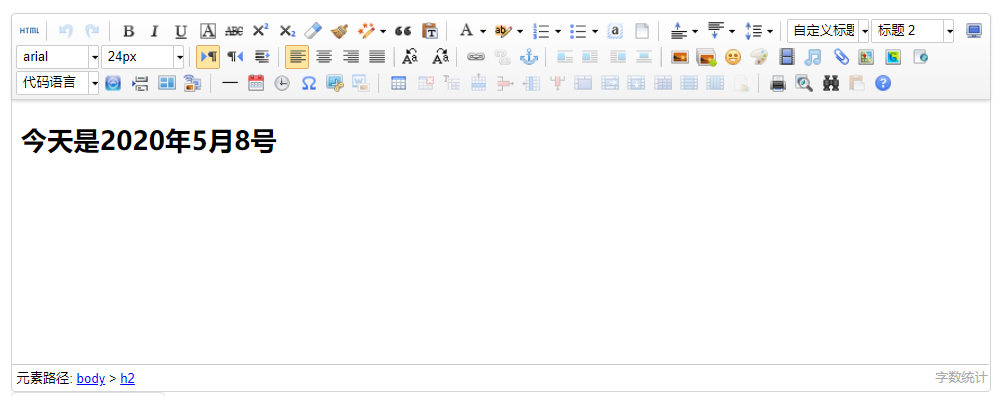
Task: Align text to the right
Action: point(351,57)
